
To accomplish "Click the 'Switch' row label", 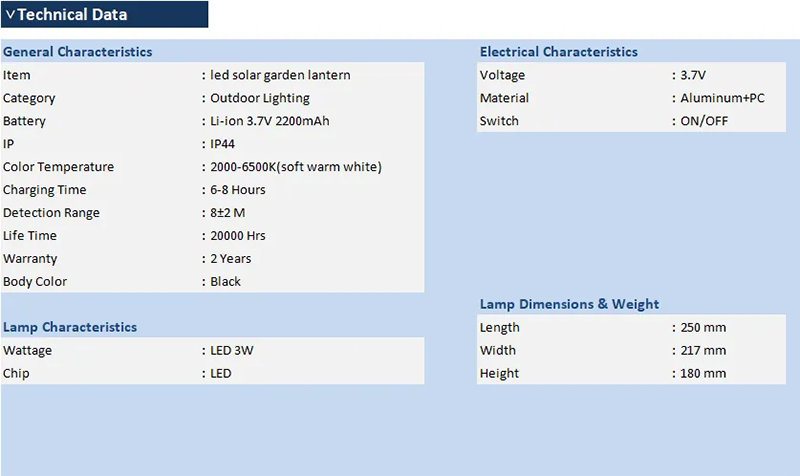I will tap(499, 121).
